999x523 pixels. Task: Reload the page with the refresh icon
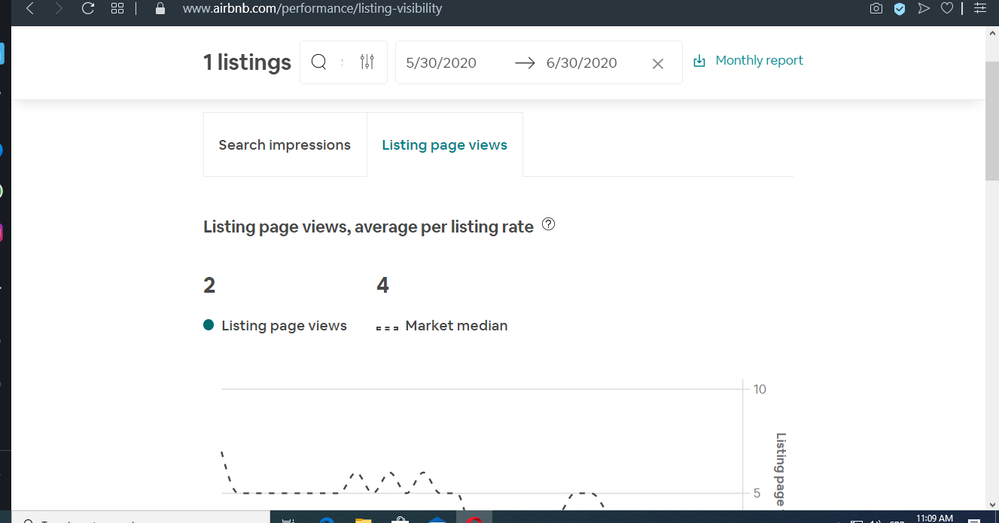[88, 8]
